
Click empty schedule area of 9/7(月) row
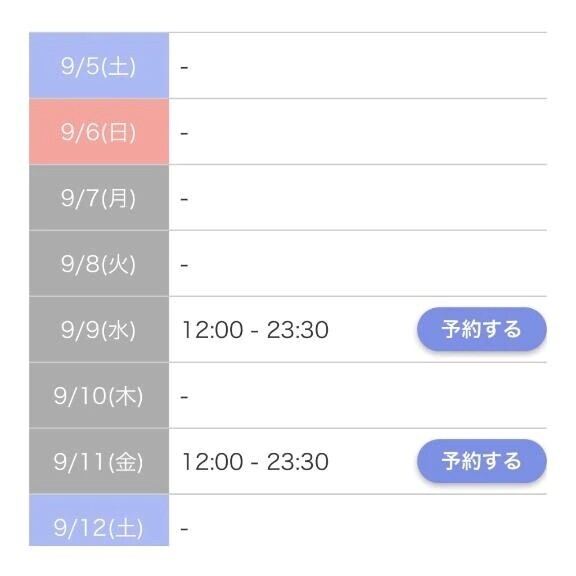[x=358, y=198]
